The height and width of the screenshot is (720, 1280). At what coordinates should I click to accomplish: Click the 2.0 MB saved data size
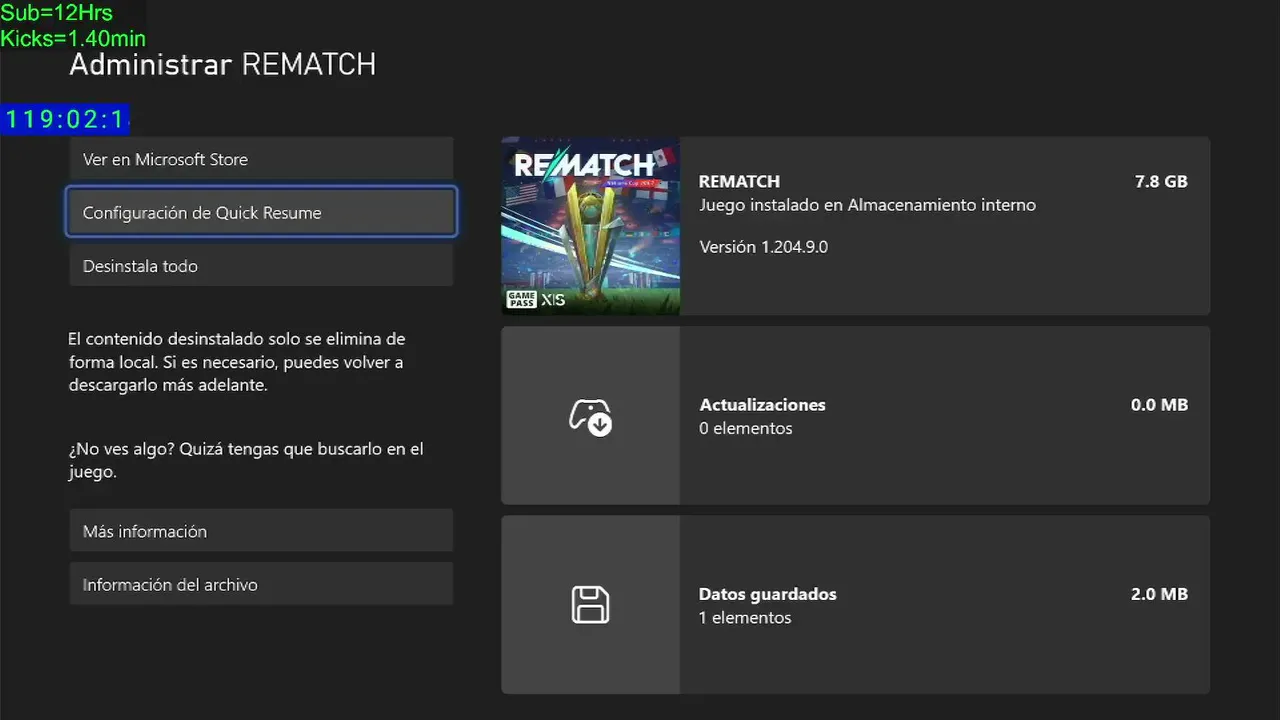(1159, 594)
